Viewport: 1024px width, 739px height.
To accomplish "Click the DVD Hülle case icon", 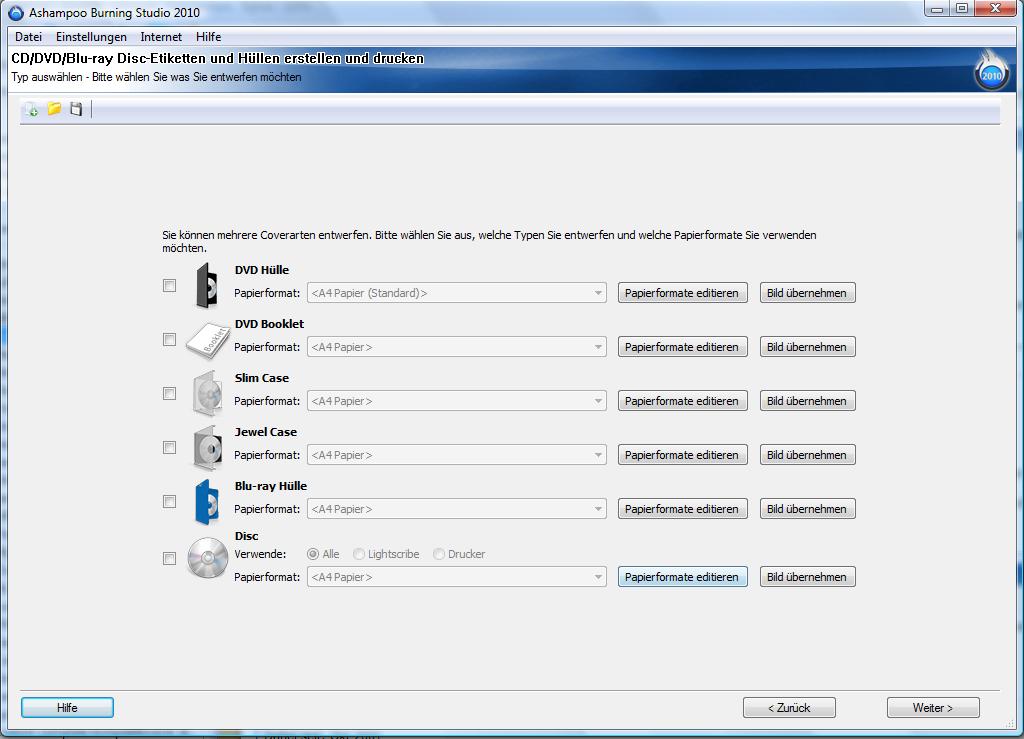I will click(x=206, y=285).
